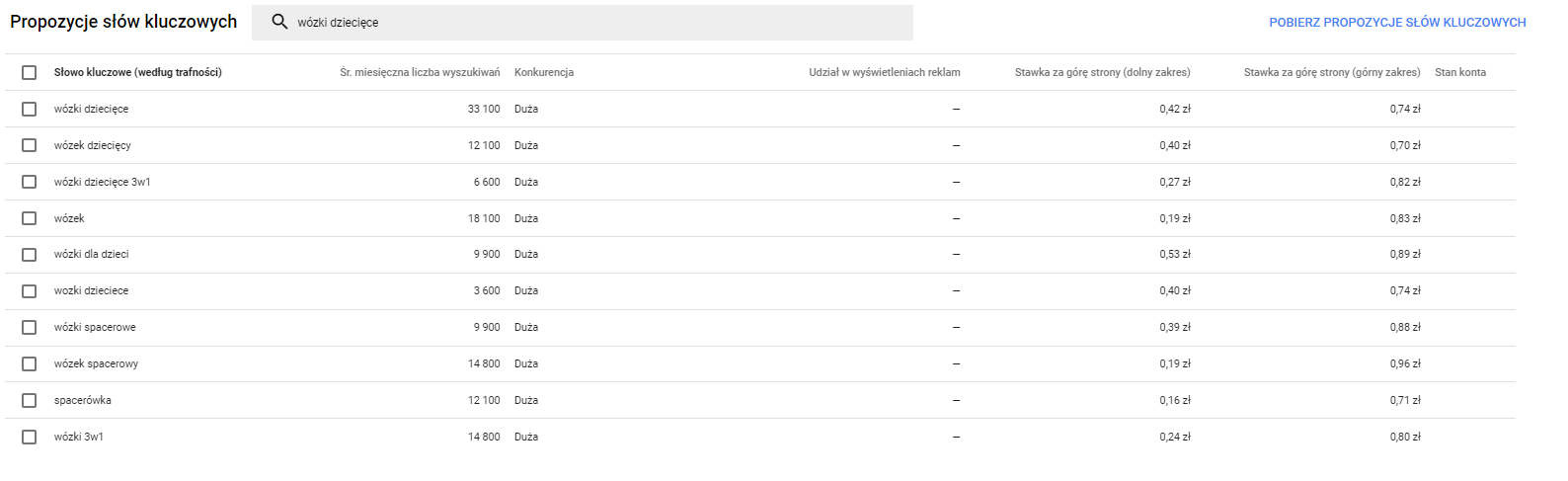Sort table by Konkurencja column
This screenshot has height=481, width=1568.
pyautogui.click(x=544, y=72)
